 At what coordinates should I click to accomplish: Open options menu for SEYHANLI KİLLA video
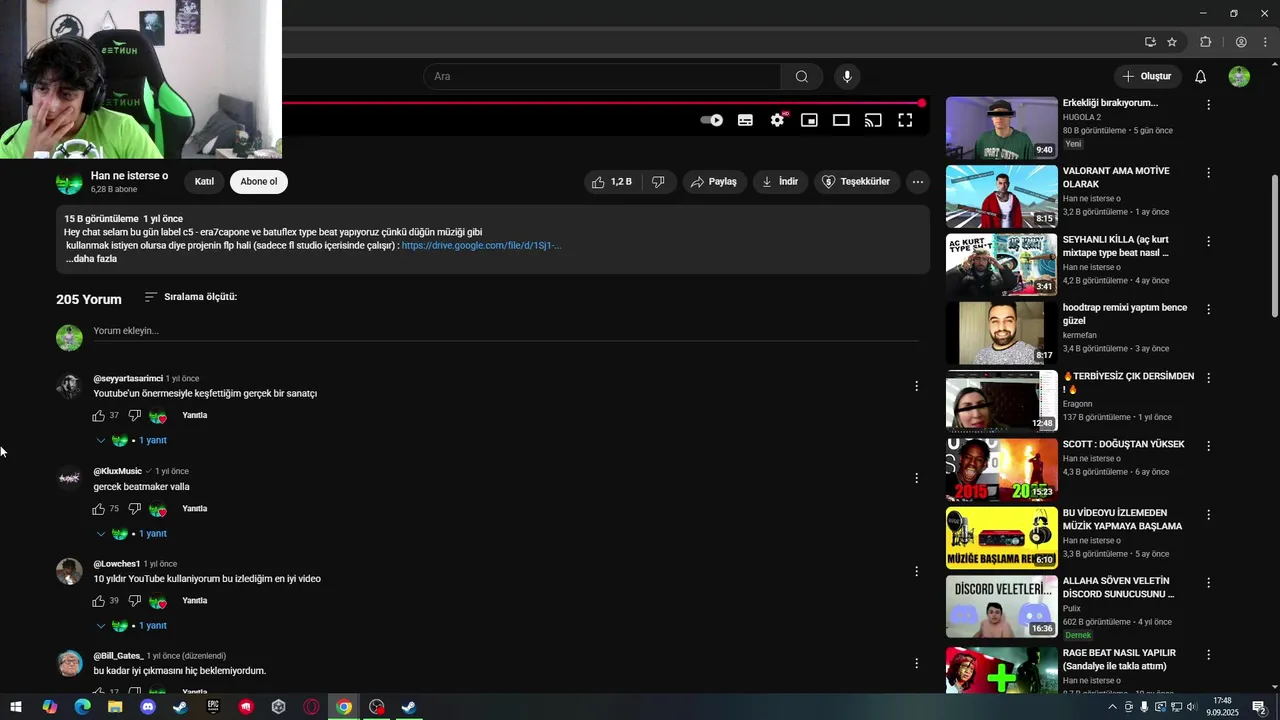[x=1208, y=241]
